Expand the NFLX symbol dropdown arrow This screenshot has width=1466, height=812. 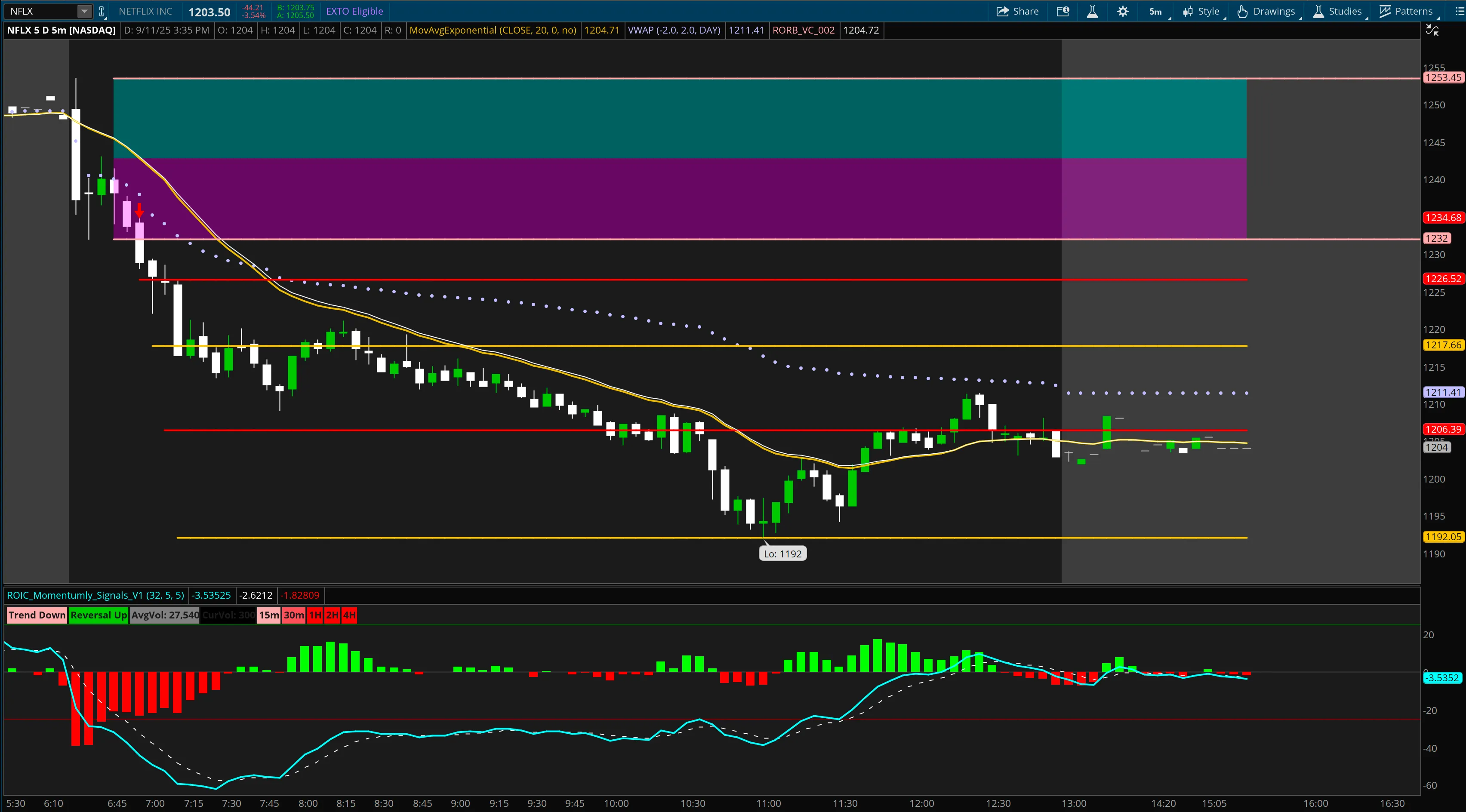pyautogui.click(x=83, y=11)
